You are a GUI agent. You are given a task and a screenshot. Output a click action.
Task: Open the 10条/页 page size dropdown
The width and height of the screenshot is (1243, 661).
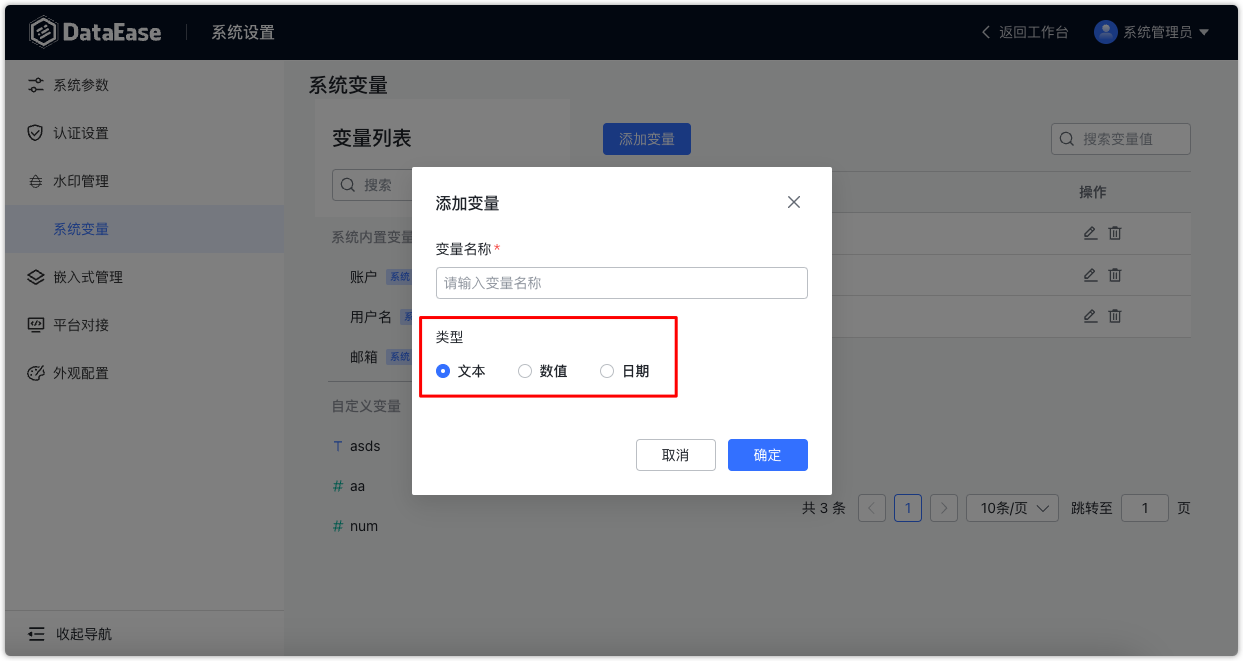(x=1011, y=507)
